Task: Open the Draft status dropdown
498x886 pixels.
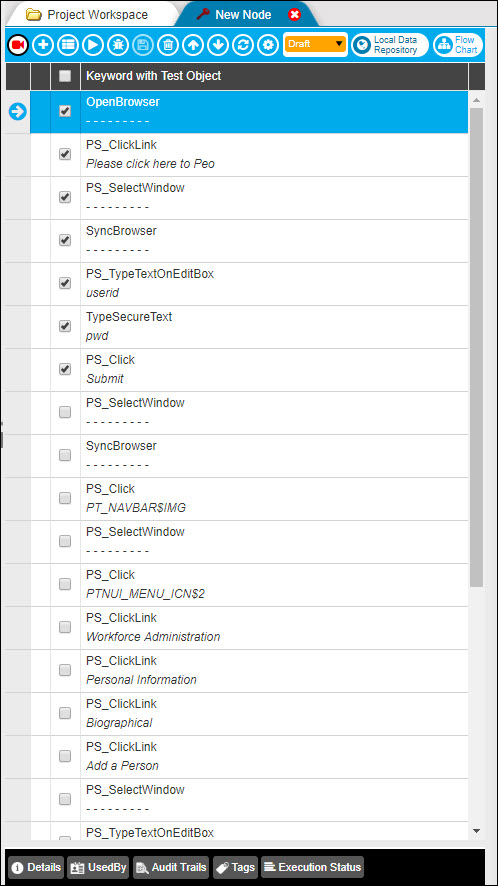Action: pyautogui.click(x=315, y=44)
